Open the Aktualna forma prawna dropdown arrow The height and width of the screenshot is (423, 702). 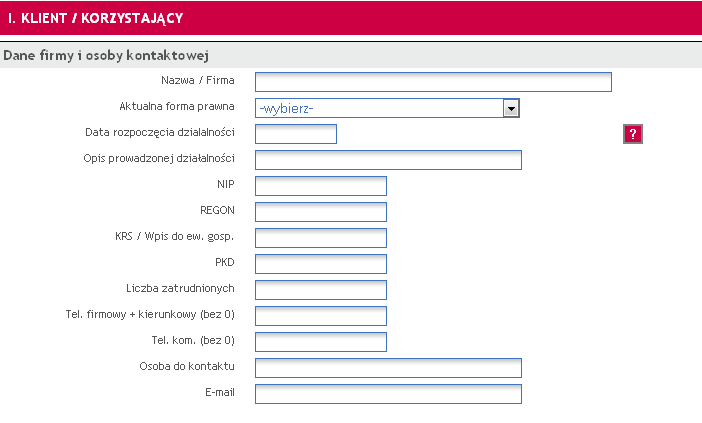click(x=511, y=108)
